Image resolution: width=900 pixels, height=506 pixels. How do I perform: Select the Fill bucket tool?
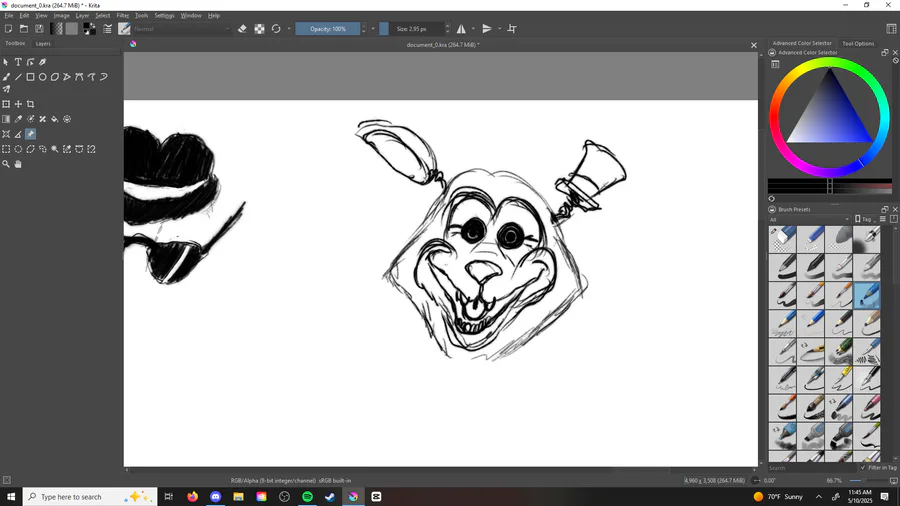coord(55,119)
